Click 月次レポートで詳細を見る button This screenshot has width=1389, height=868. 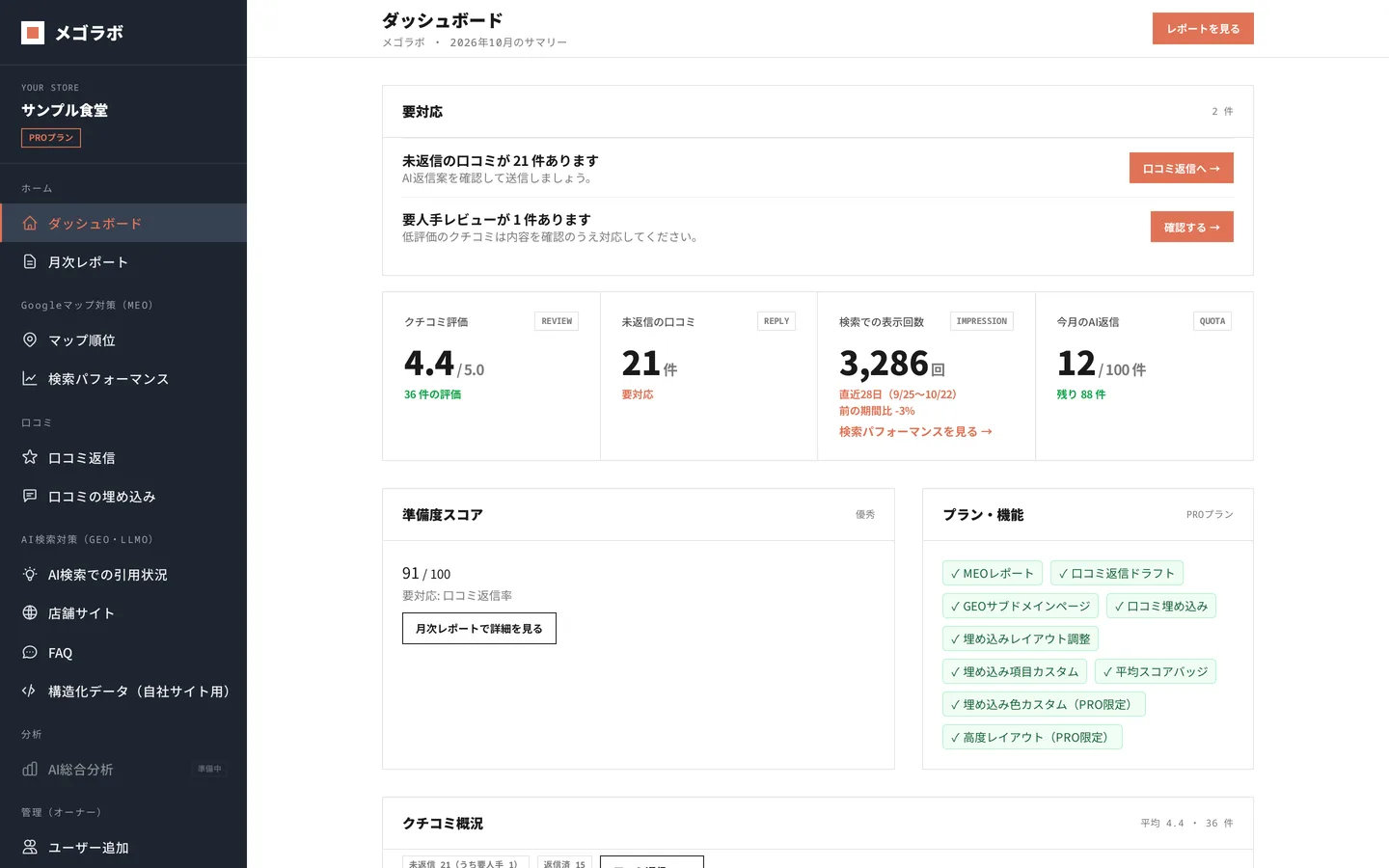click(x=479, y=628)
